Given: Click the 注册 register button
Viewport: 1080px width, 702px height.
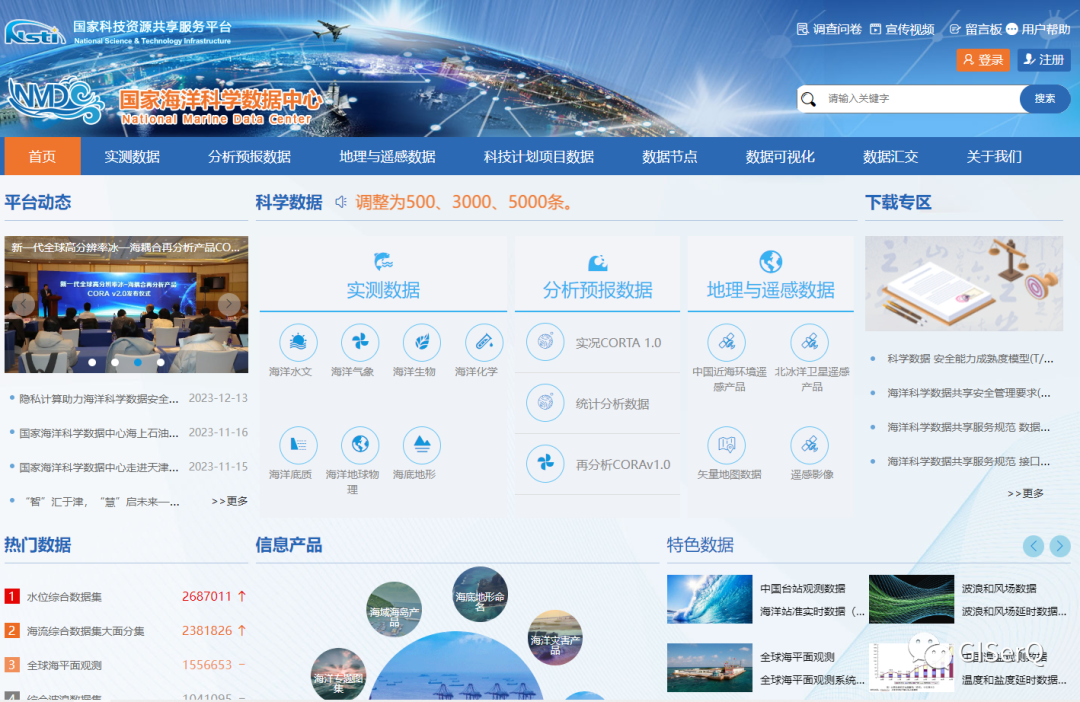Looking at the screenshot, I should pyautogui.click(x=1043, y=60).
